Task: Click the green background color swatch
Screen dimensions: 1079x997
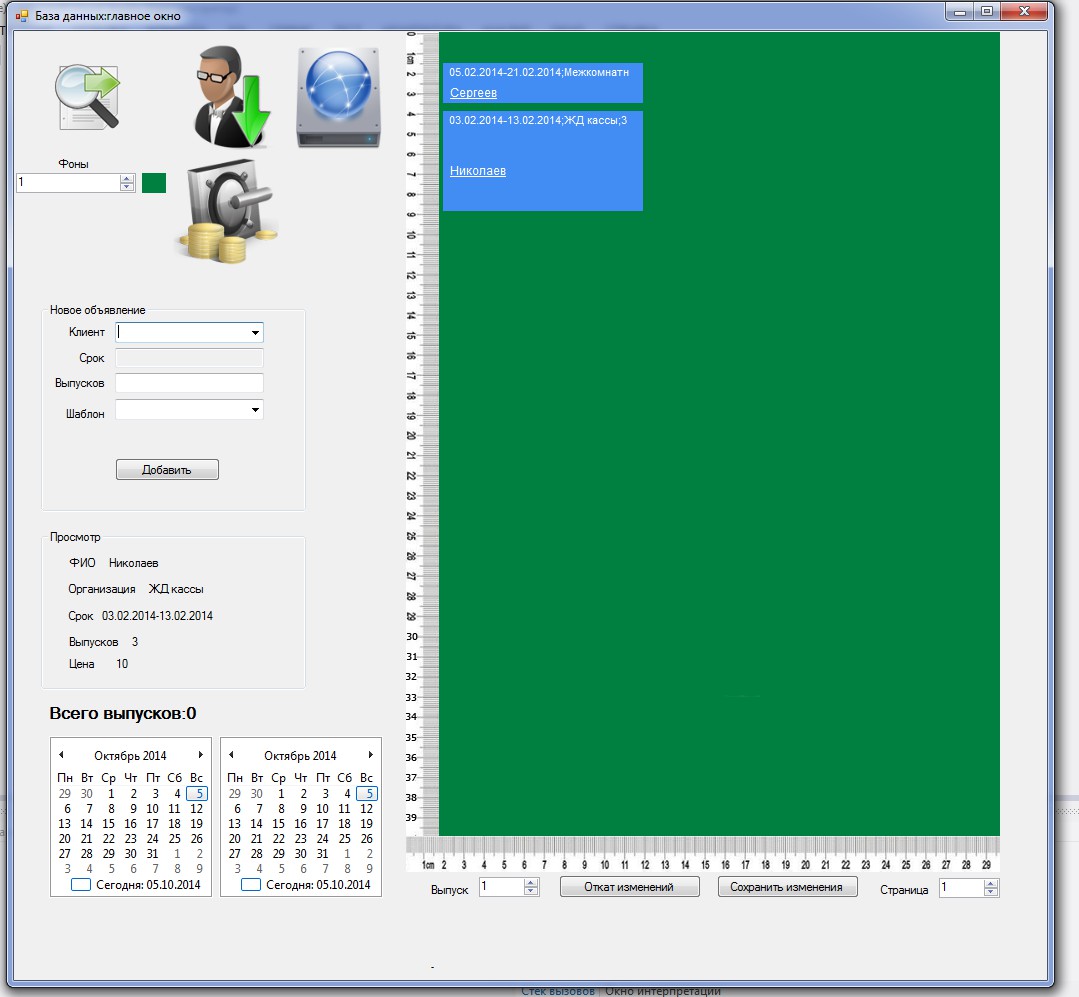Action: tap(154, 183)
